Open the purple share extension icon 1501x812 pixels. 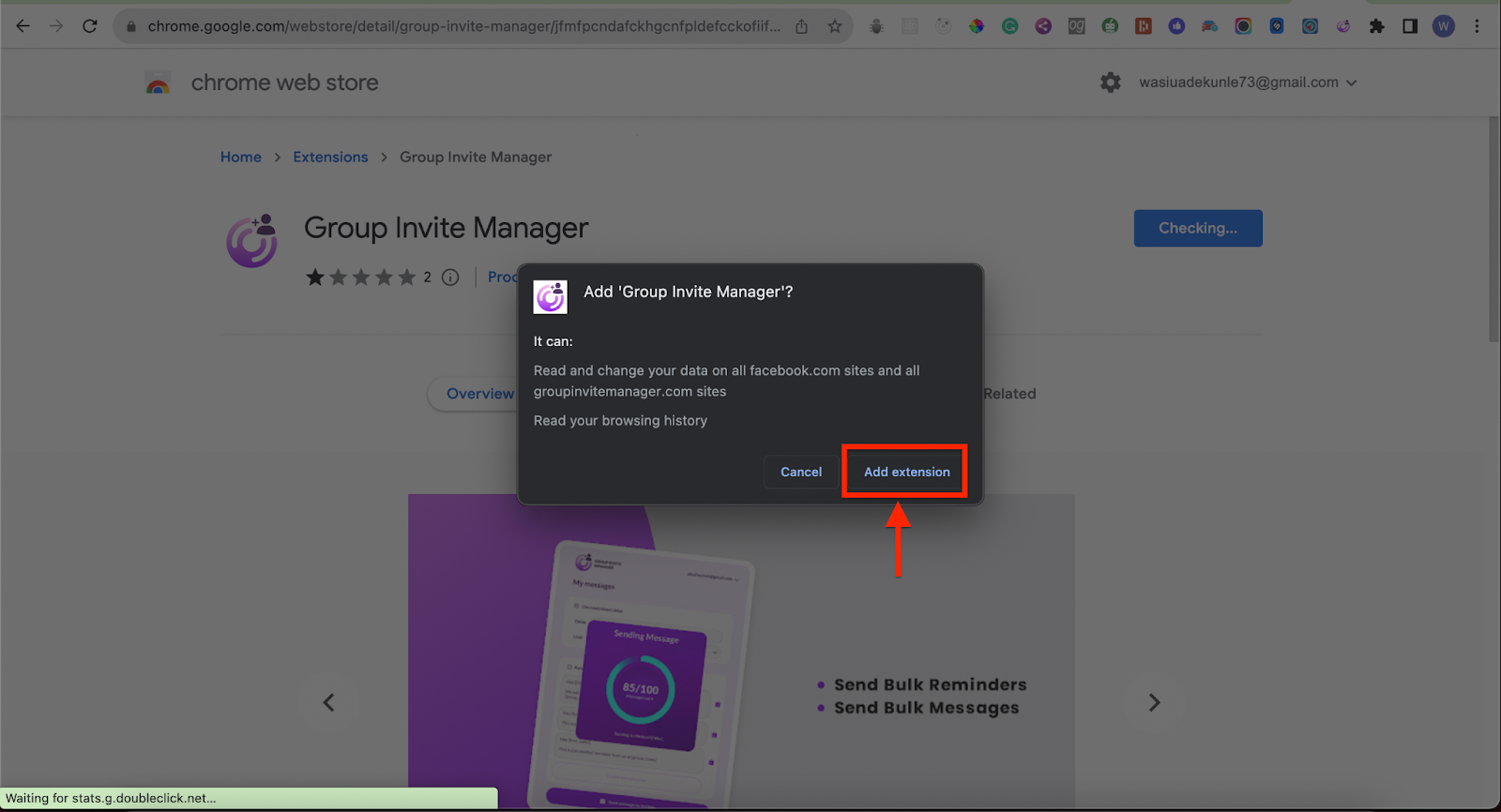[x=1043, y=26]
